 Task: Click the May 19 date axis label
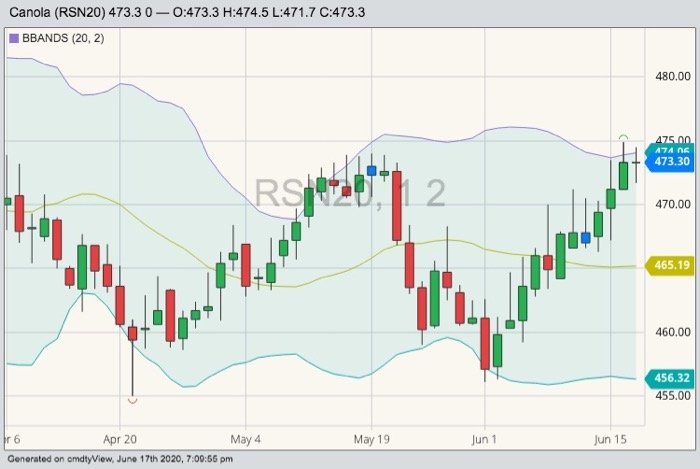tap(371, 440)
